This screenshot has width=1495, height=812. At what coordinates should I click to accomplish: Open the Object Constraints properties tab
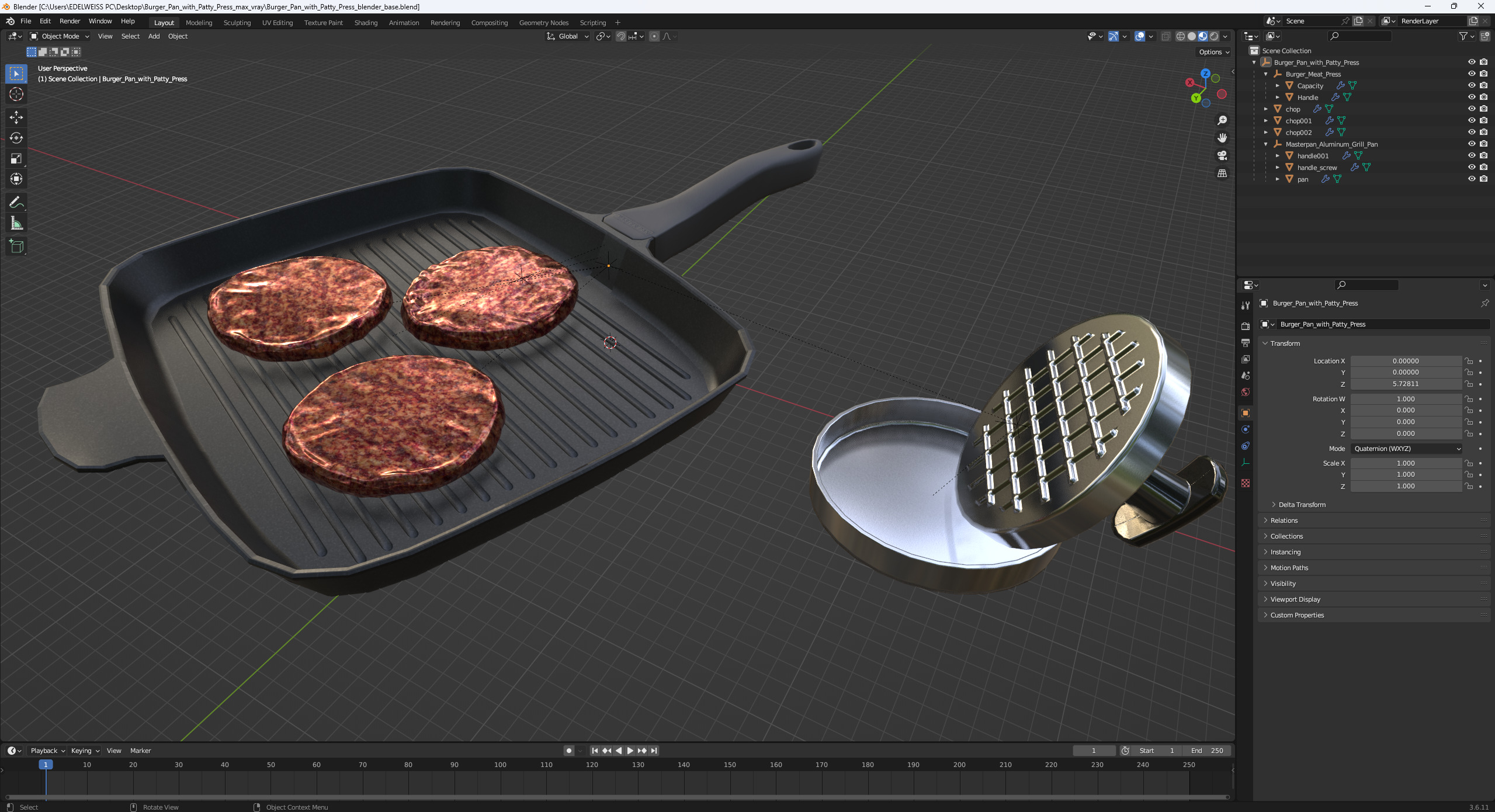click(1246, 446)
